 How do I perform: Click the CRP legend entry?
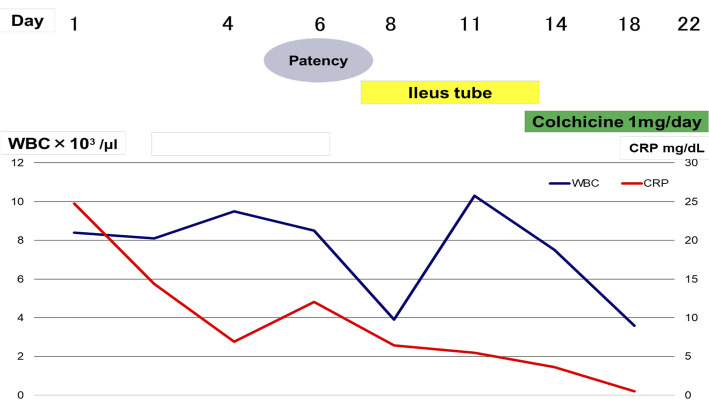pyautogui.click(x=645, y=183)
